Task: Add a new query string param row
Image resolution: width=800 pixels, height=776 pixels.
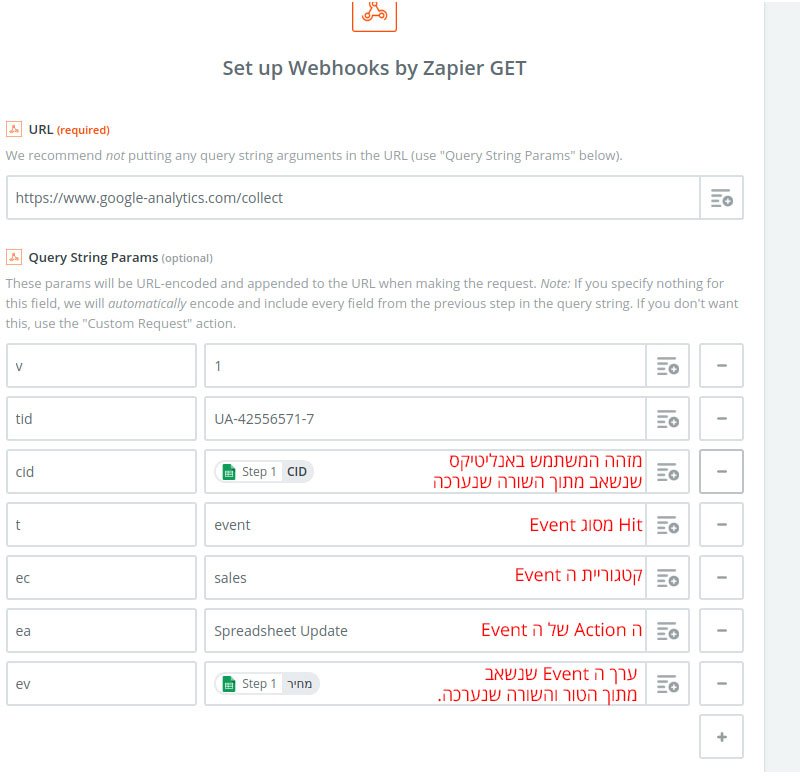Action: coord(721,737)
